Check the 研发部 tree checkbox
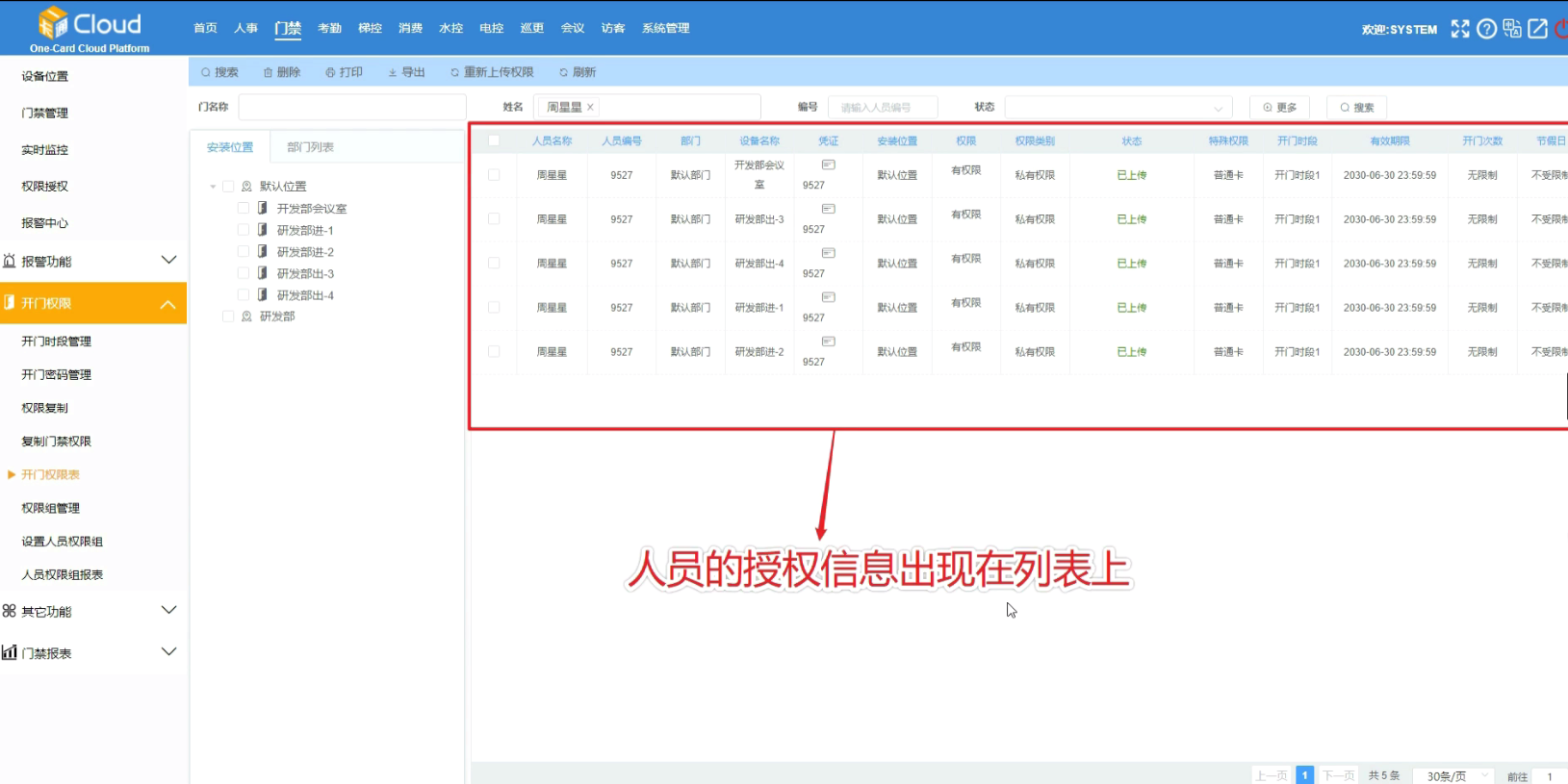The width and height of the screenshot is (1568, 784). [228, 316]
